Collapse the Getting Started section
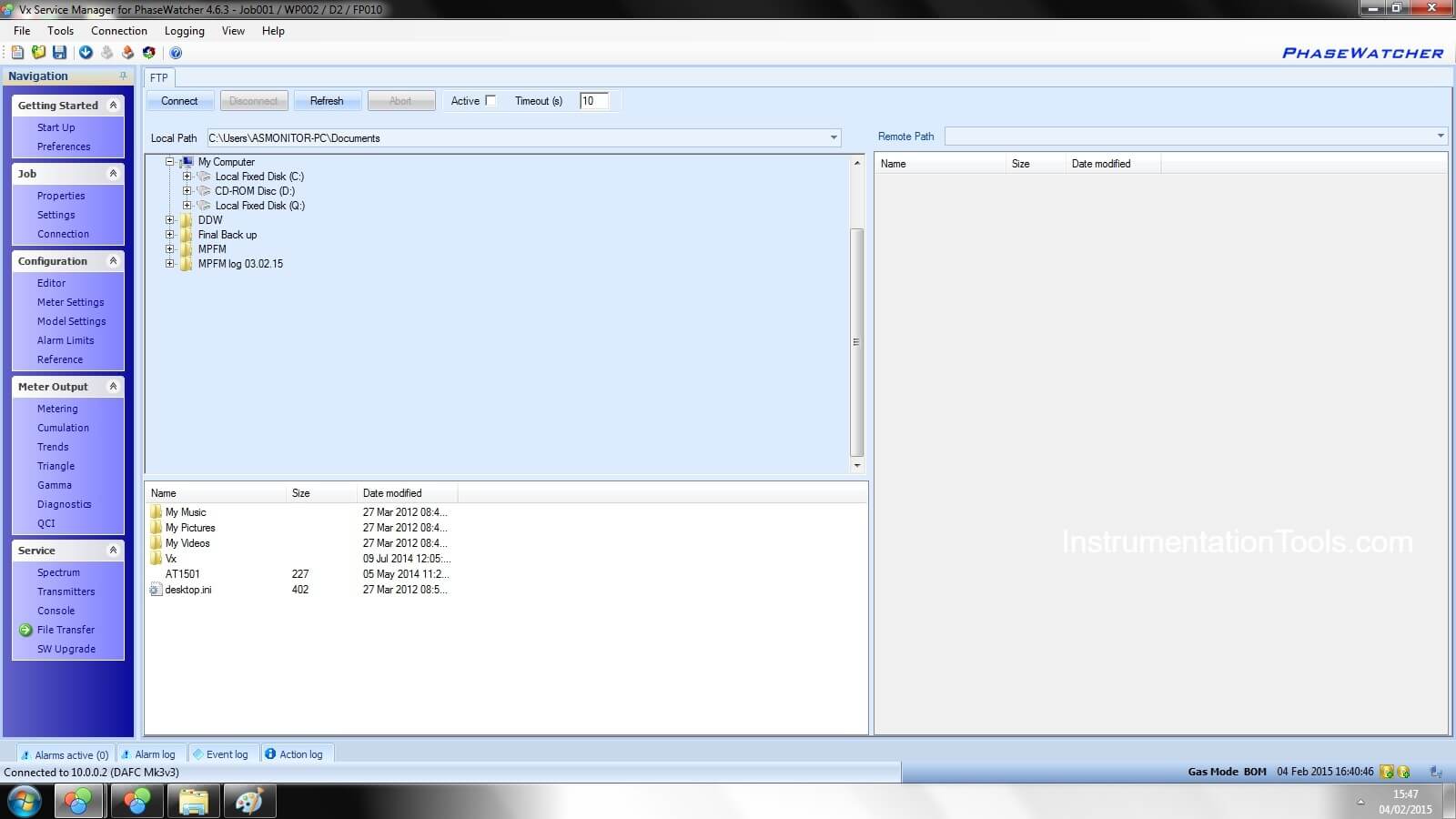 113,106
